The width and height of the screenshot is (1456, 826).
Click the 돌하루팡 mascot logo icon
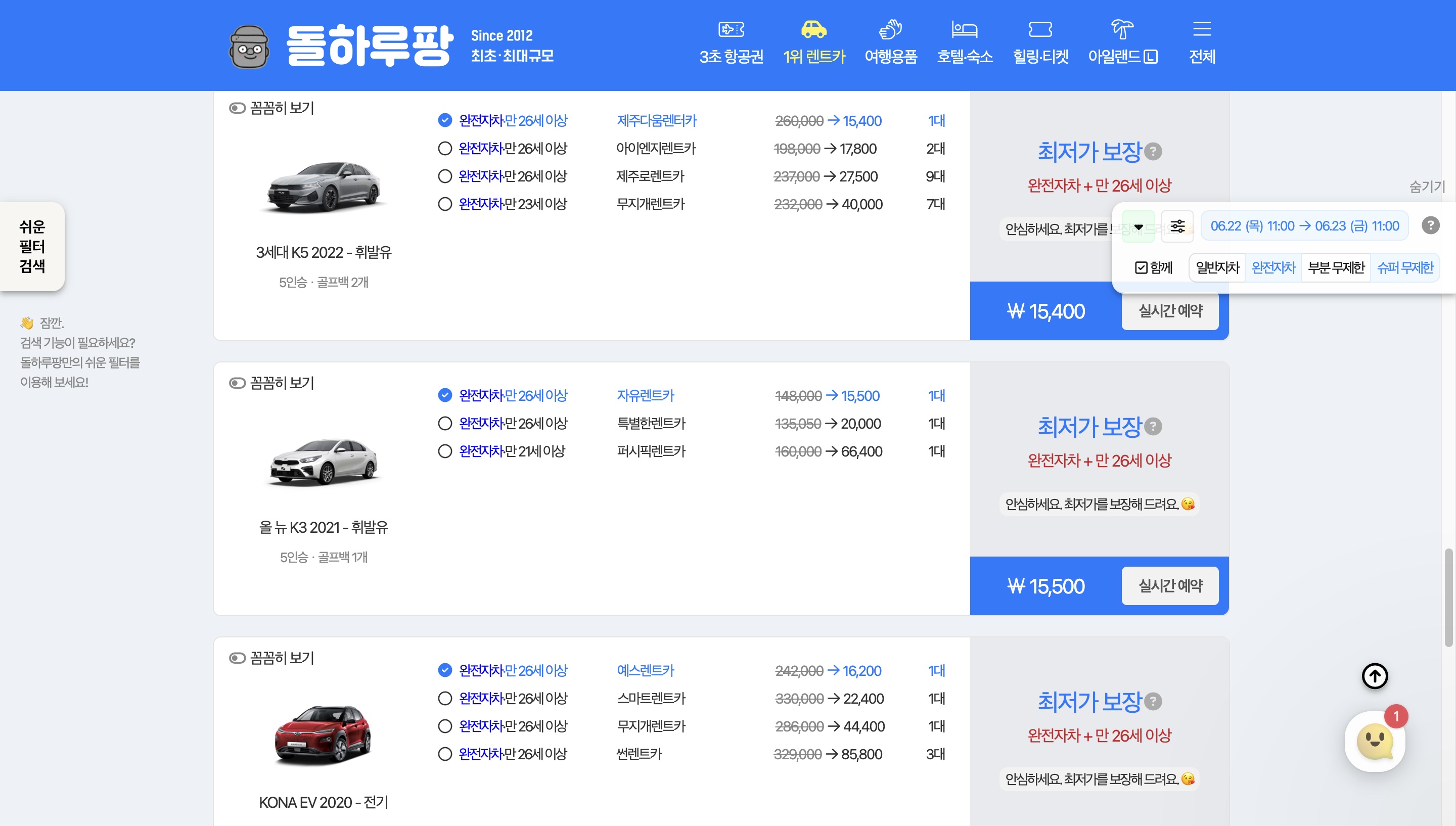[x=249, y=47]
